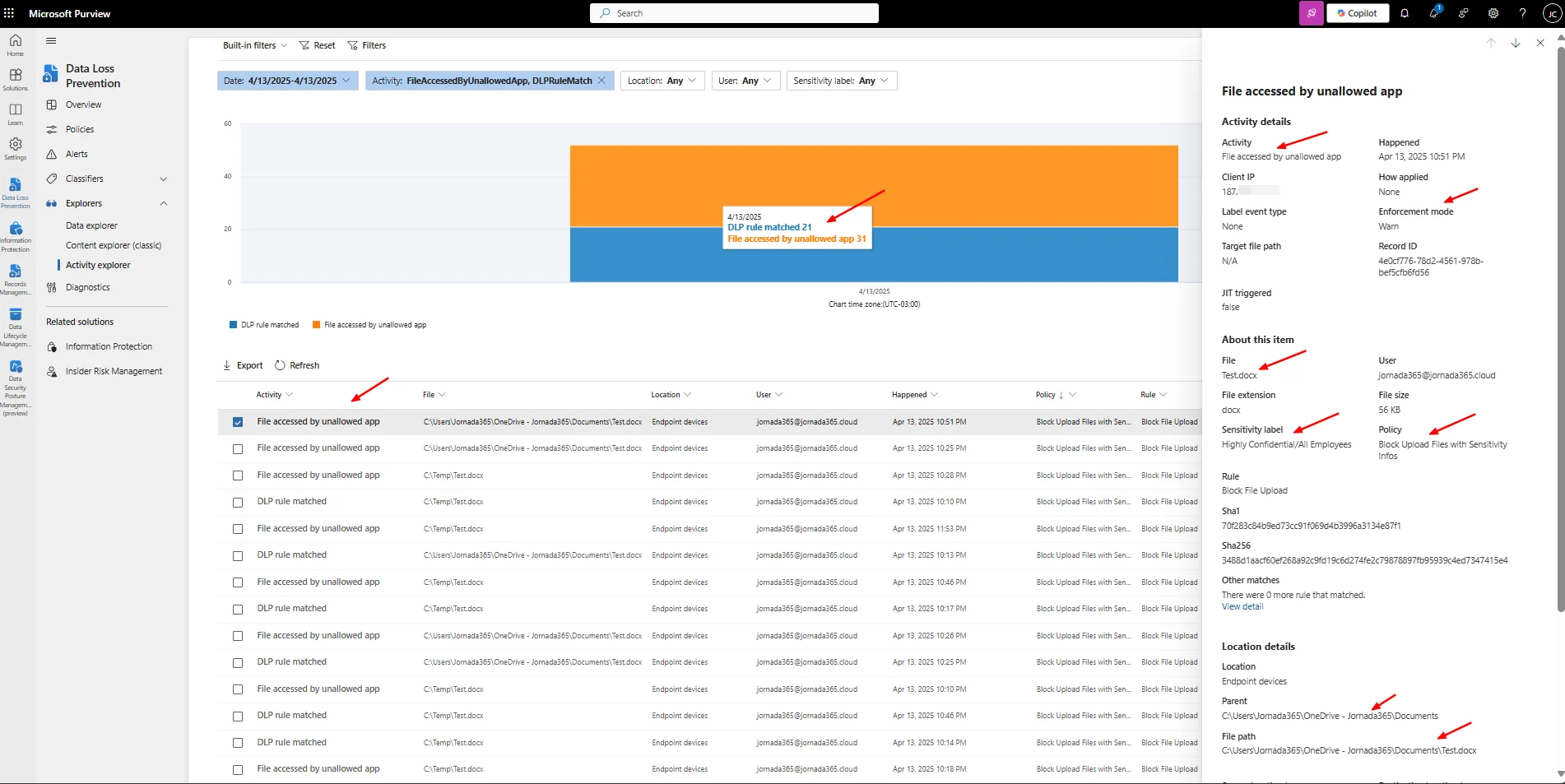This screenshot has width=1565, height=784.
Task: Go to previous item with up arrow
Action: coord(1491,43)
